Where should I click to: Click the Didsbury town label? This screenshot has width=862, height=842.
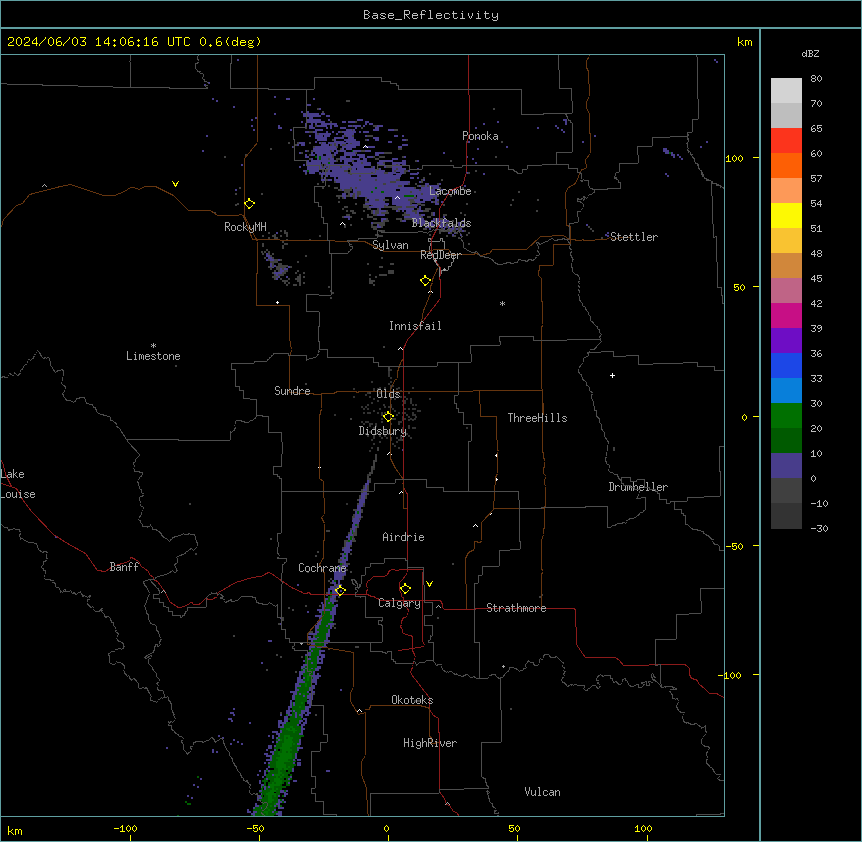(383, 431)
